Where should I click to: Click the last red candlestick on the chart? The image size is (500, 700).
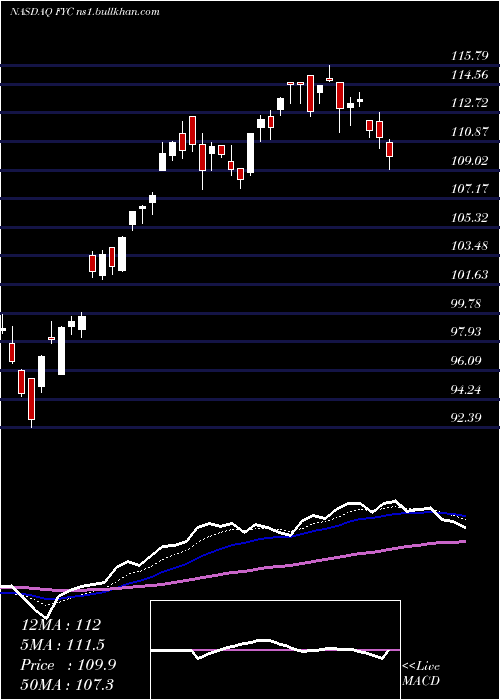390,154
